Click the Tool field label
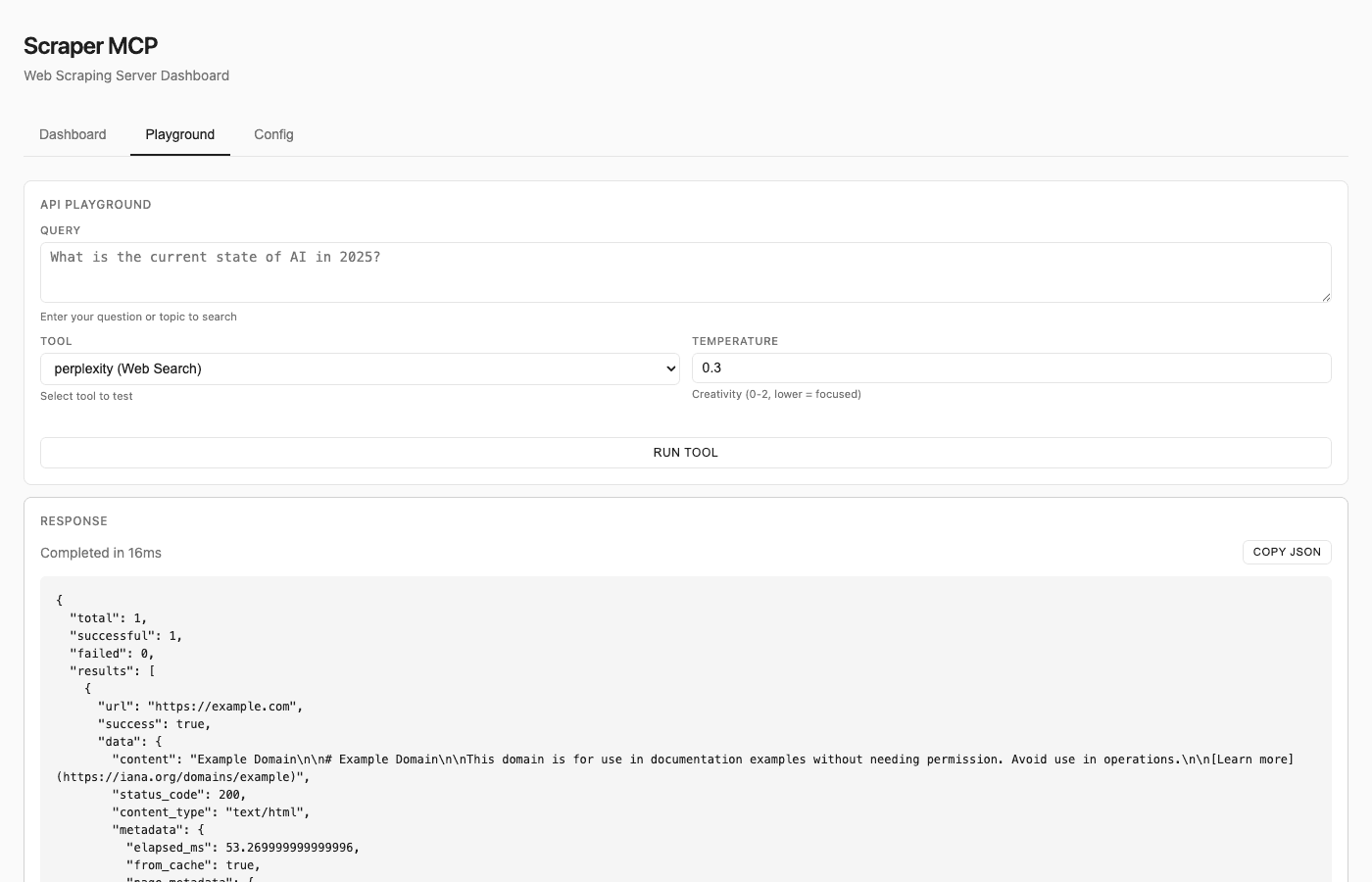Image resolution: width=1372 pixels, height=882 pixels. [56, 341]
